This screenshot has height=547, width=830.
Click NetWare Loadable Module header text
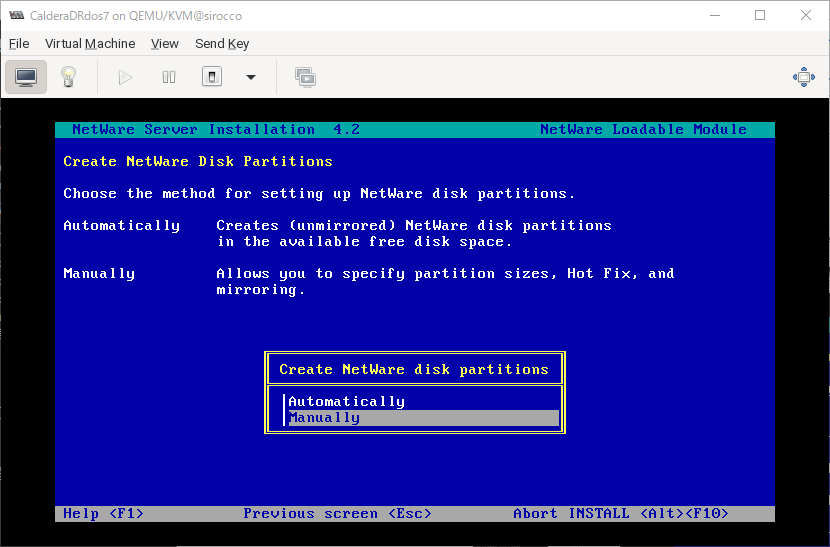[x=643, y=129]
